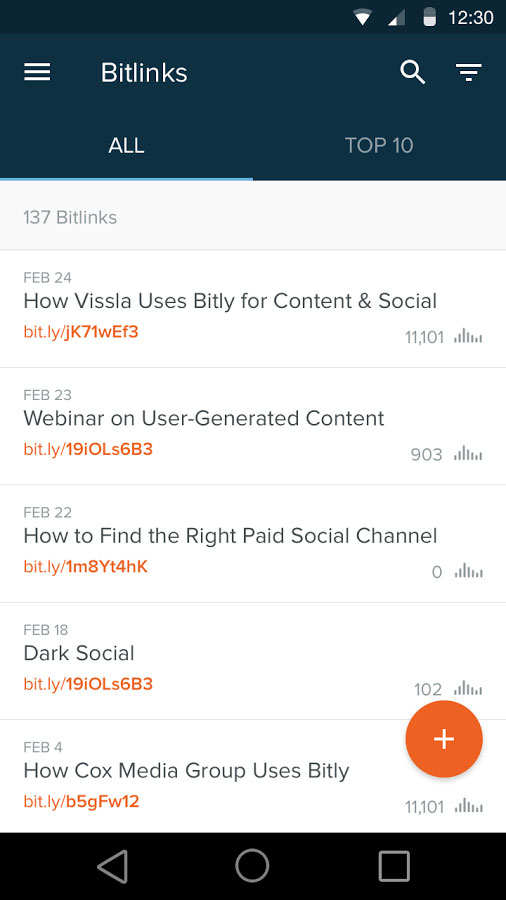Tap the search magnifier icon
The width and height of the screenshot is (506, 900).
tap(412, 73)
